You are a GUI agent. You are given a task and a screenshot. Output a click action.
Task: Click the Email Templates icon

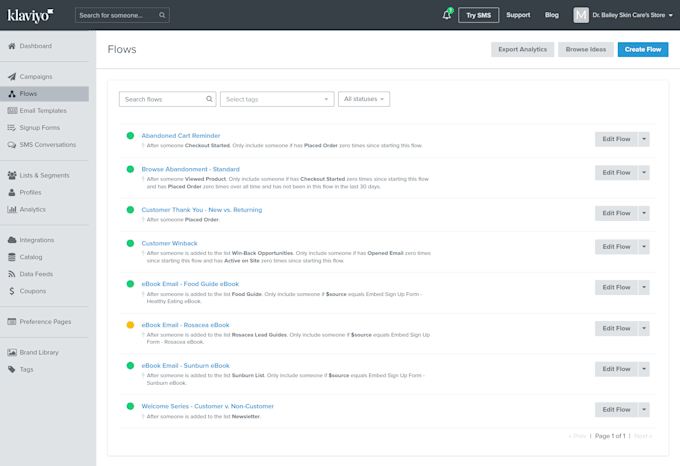[x=12, y=111]
